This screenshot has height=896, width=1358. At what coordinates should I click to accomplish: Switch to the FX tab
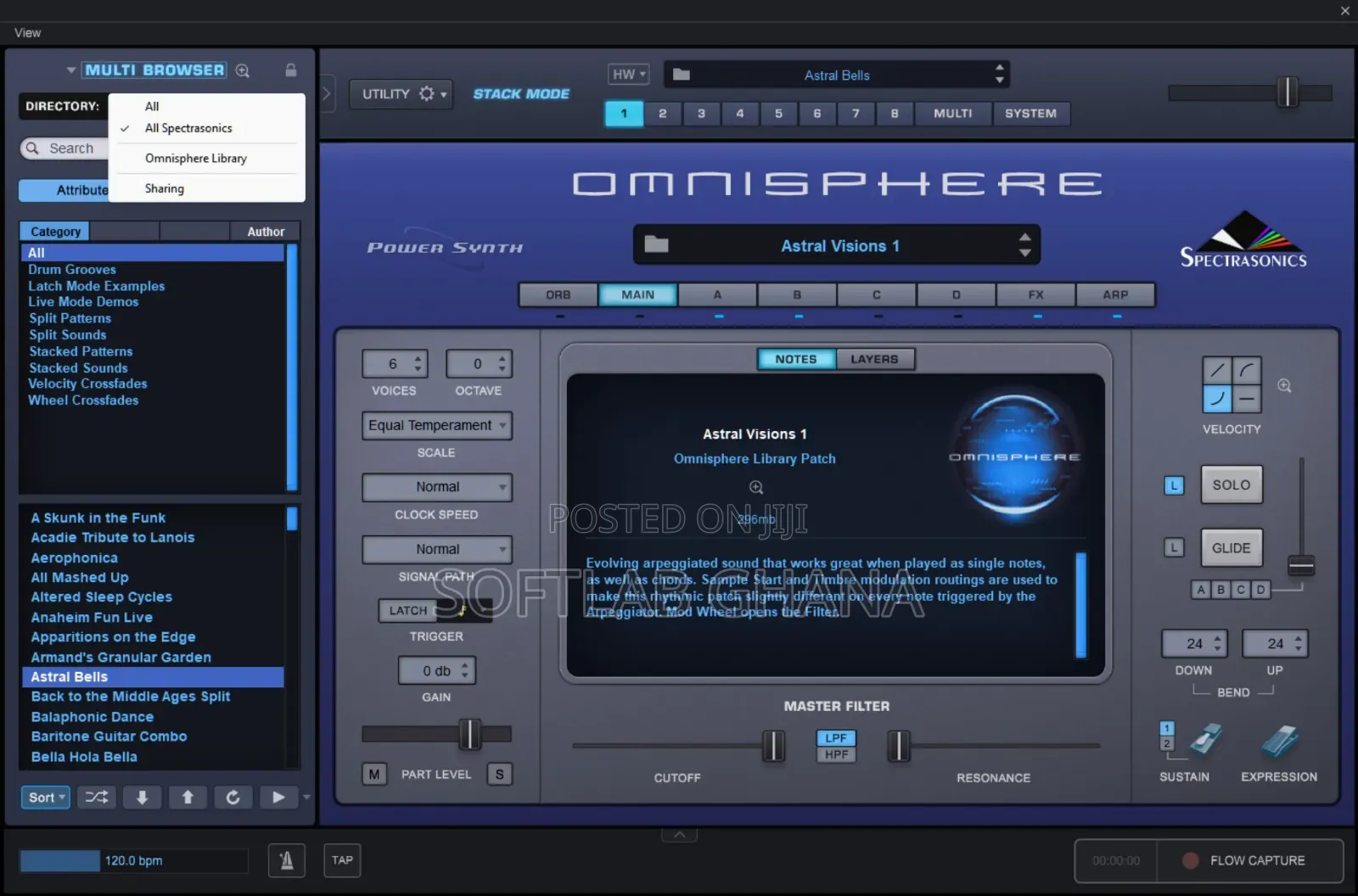[1035, 294]
